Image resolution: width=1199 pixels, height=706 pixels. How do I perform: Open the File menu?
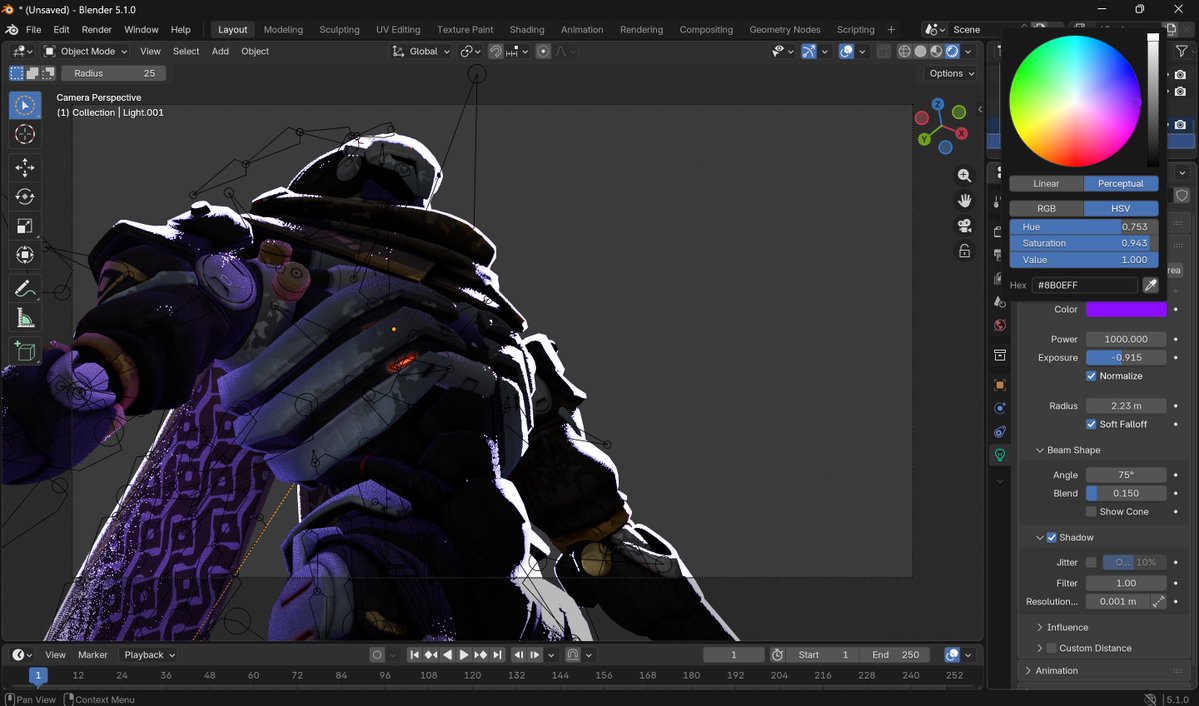tap(34, 30)
